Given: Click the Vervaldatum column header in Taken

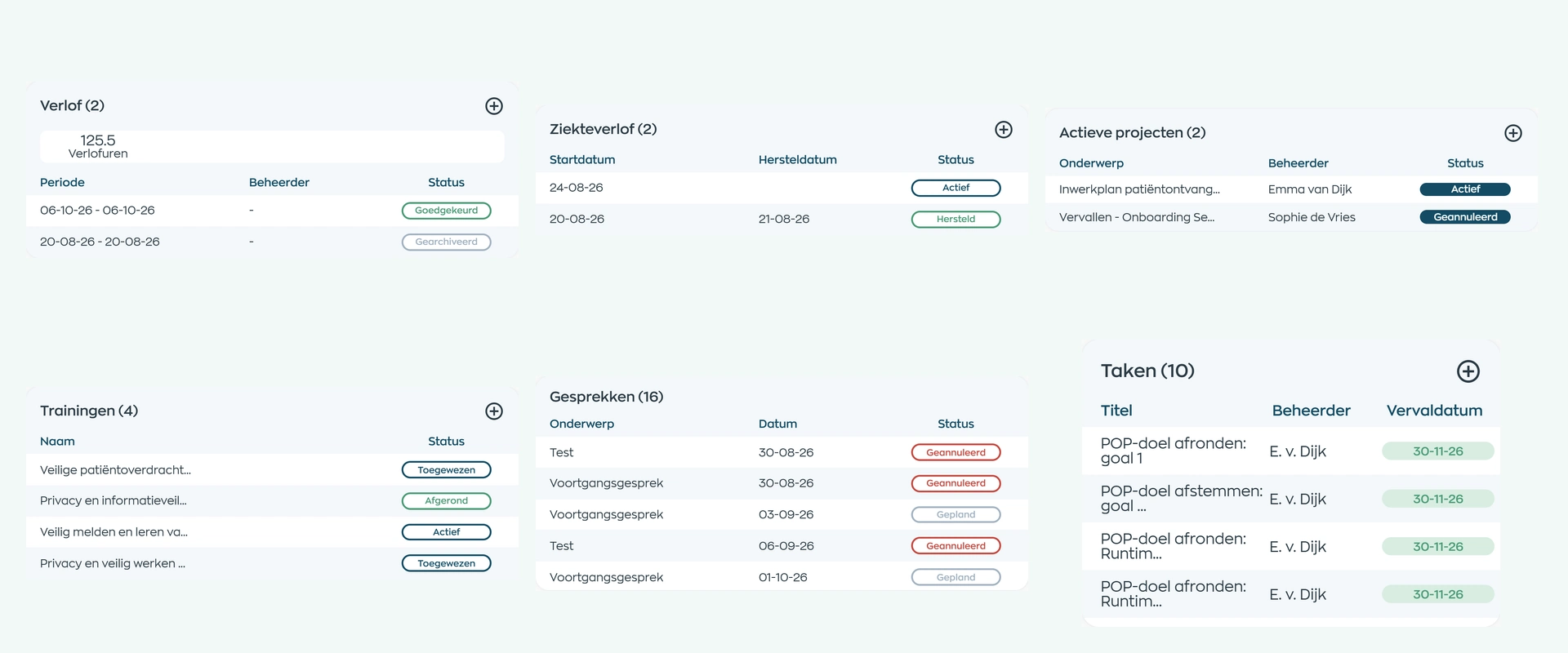Looking at the screenshot, I should coord(1434,411).
